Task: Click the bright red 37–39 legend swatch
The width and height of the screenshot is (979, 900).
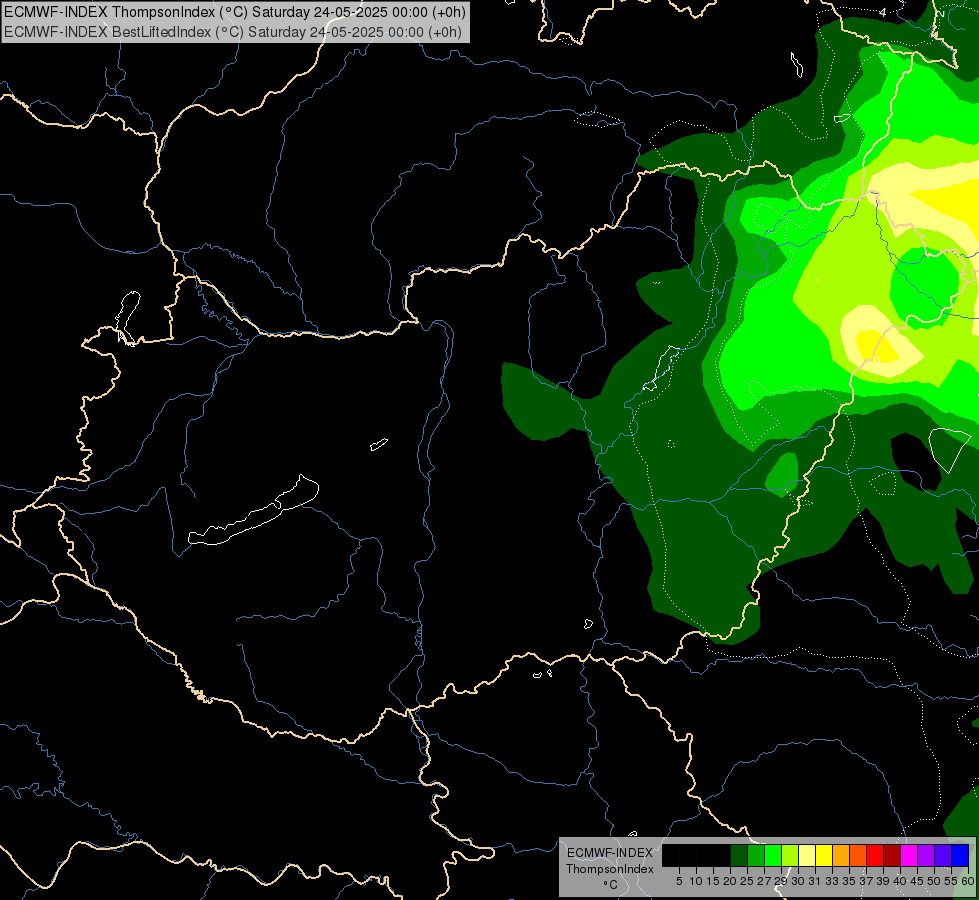Action: [x=875, y=855]
